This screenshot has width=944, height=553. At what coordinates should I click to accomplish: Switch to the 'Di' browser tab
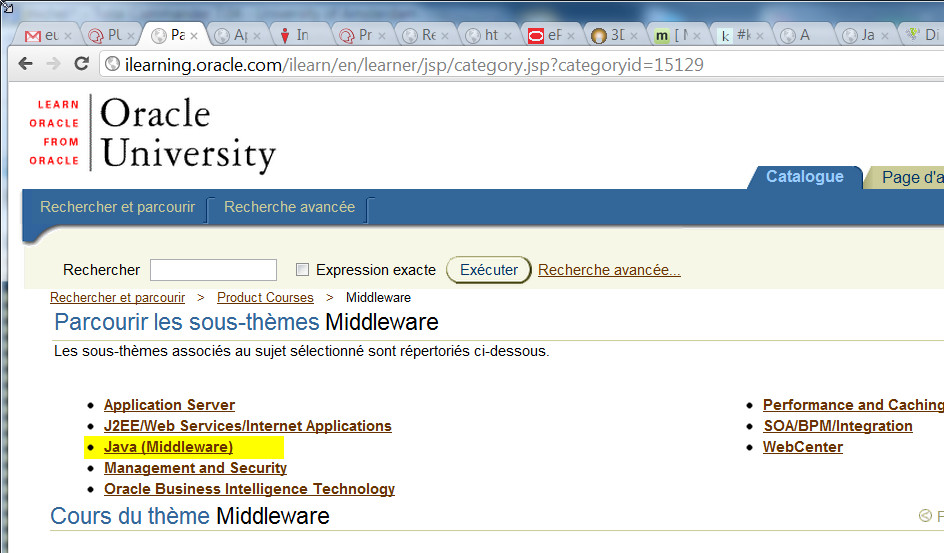pos(924,36)
